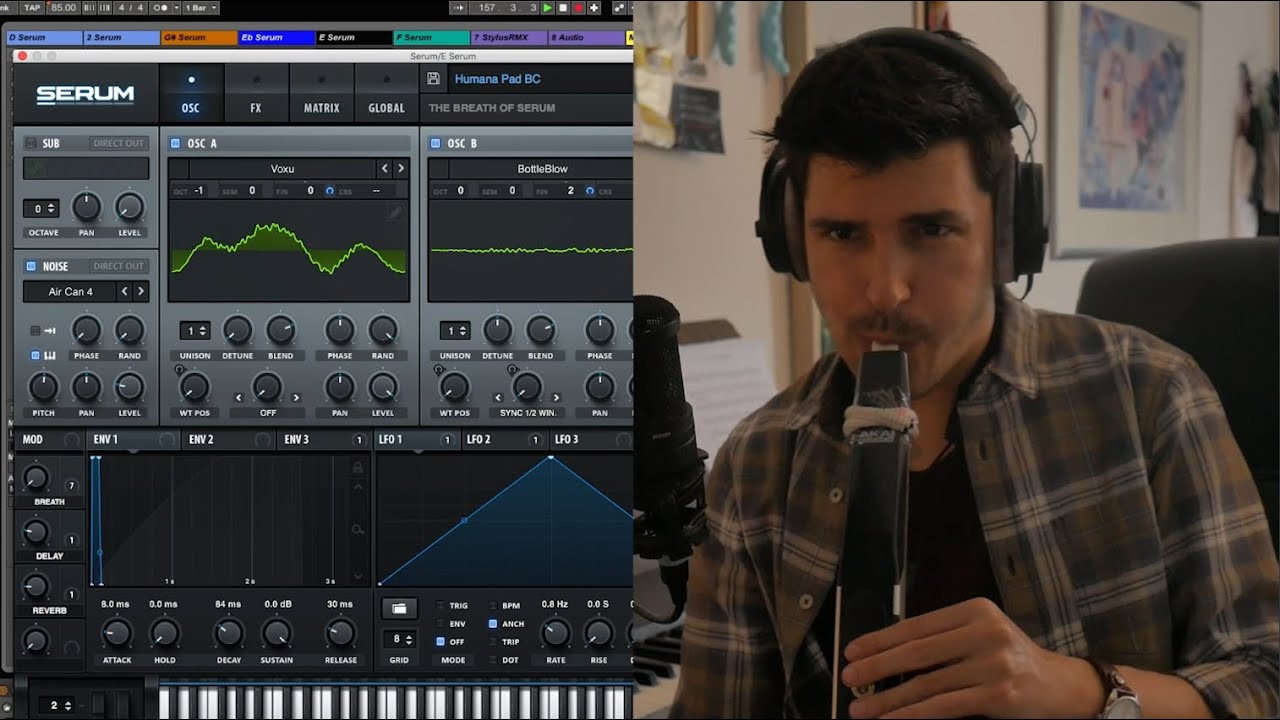Click OSC A warp mode next arrow near OFF
This screenshot has width=1280, height=720.
click(295, 398)
